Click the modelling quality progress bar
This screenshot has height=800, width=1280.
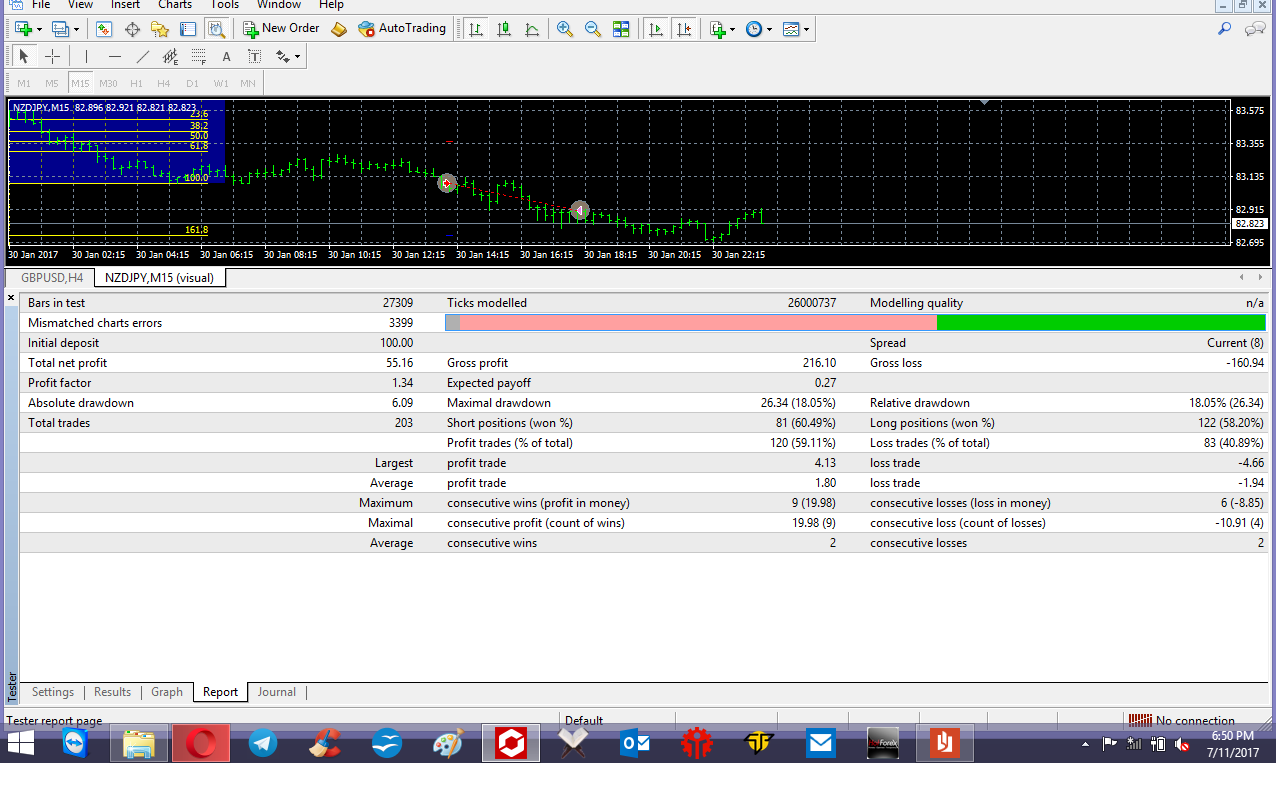click(x=855, y=323)
